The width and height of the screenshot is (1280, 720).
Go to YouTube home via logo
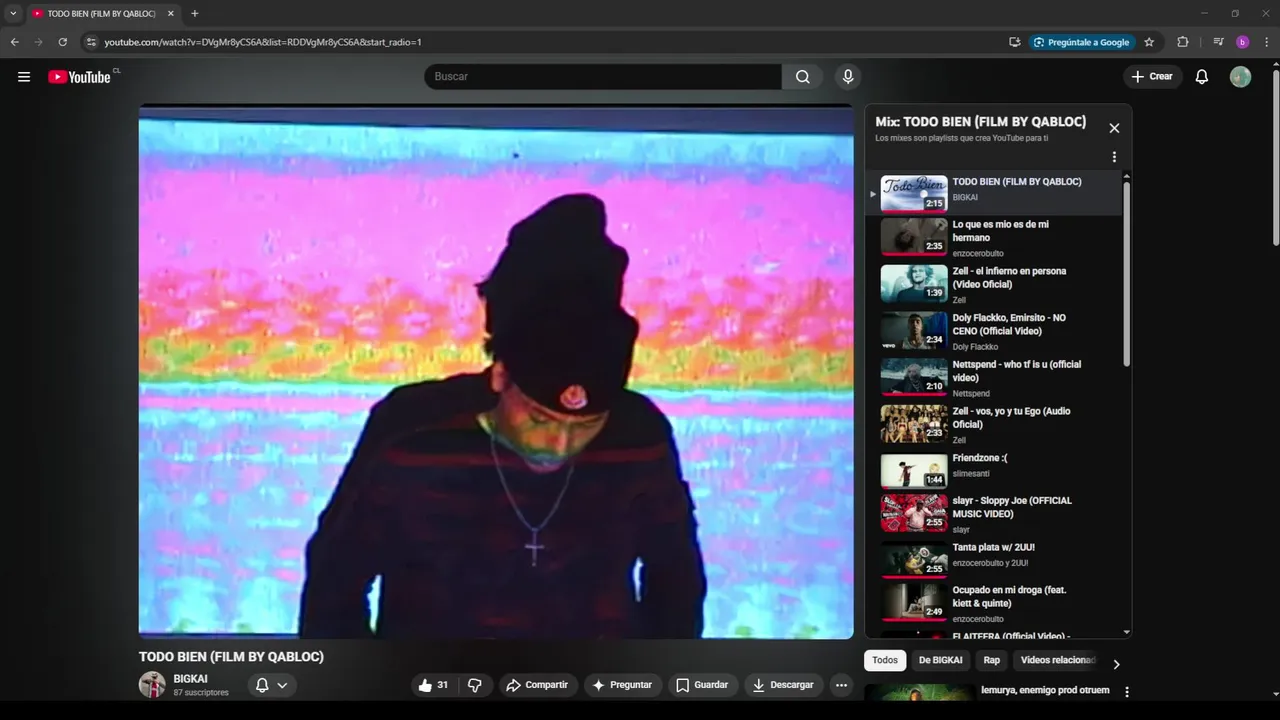pos(79,77)
